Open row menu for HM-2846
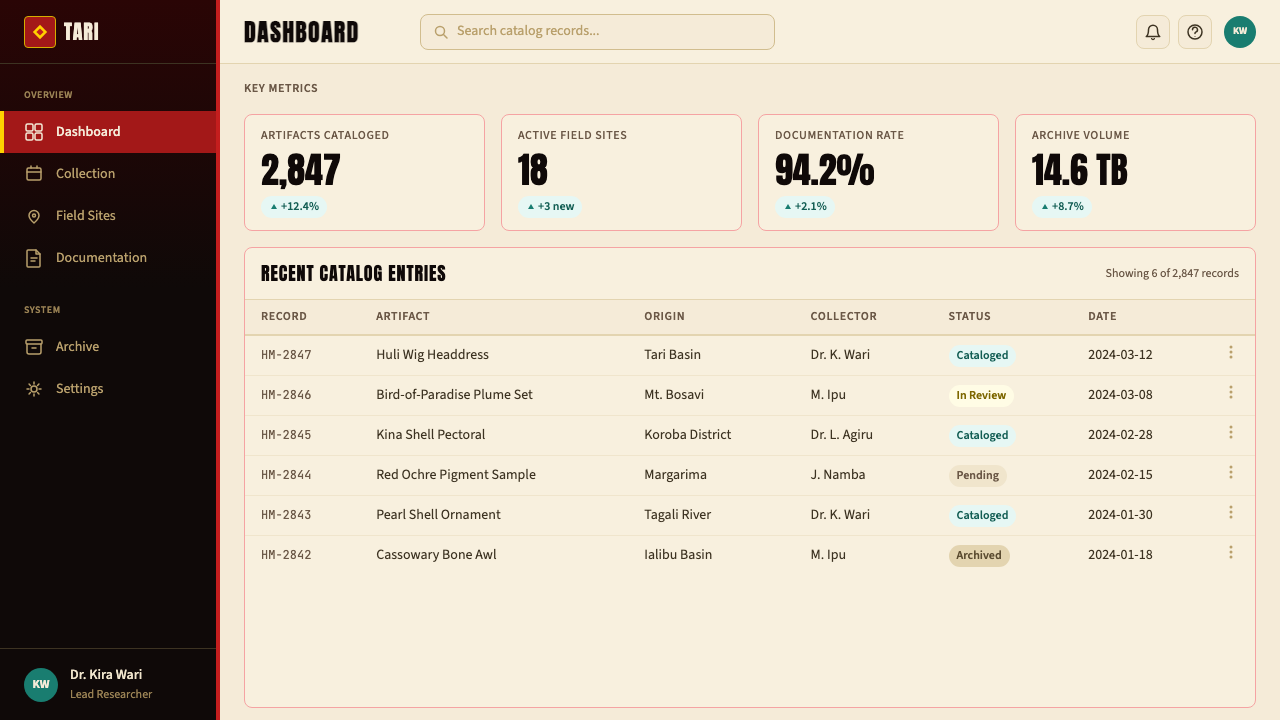Viewport: 1280px width, 720px height. tap(1231, 393)
